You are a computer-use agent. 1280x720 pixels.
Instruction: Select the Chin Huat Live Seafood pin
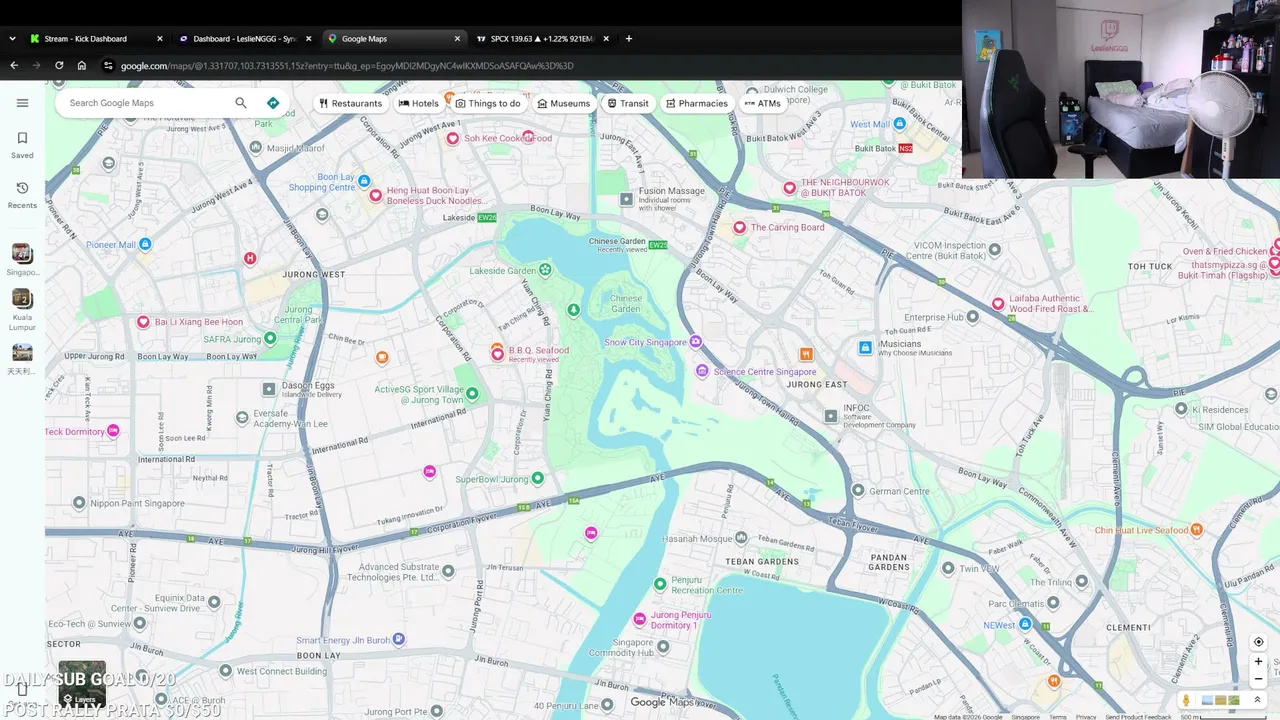1197,530
